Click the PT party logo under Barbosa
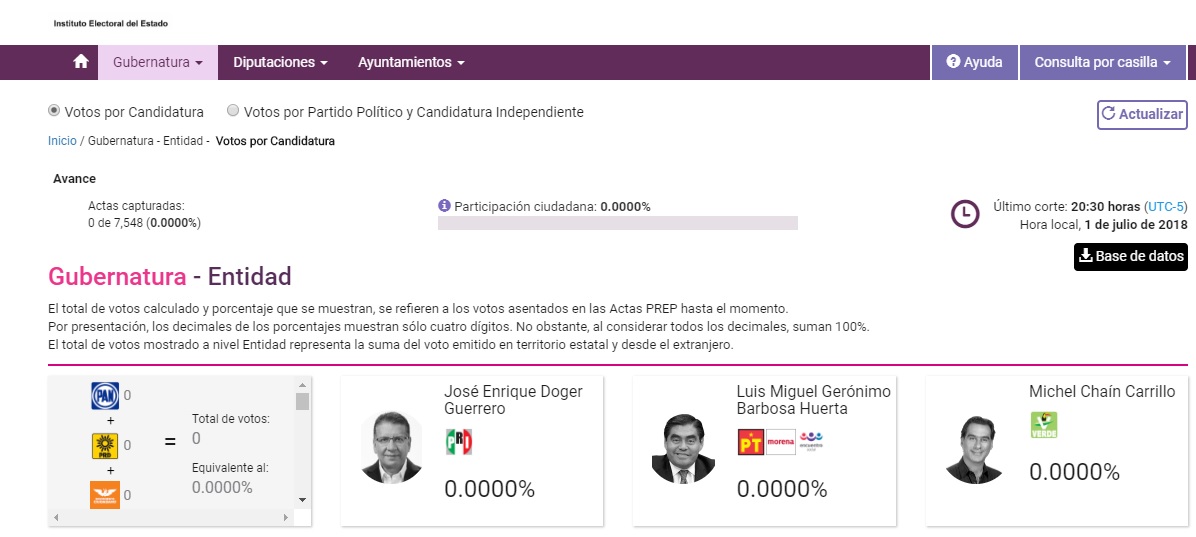The image size is (1196, 537). click(750, 441)
